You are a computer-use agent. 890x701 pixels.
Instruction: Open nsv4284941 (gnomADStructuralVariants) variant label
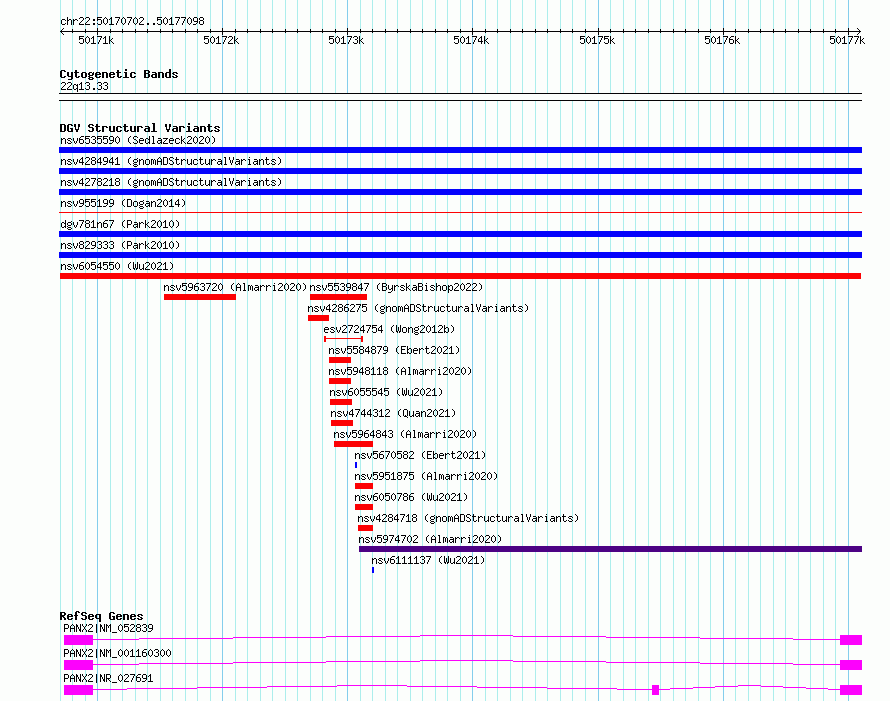click(x=171, y=161)
